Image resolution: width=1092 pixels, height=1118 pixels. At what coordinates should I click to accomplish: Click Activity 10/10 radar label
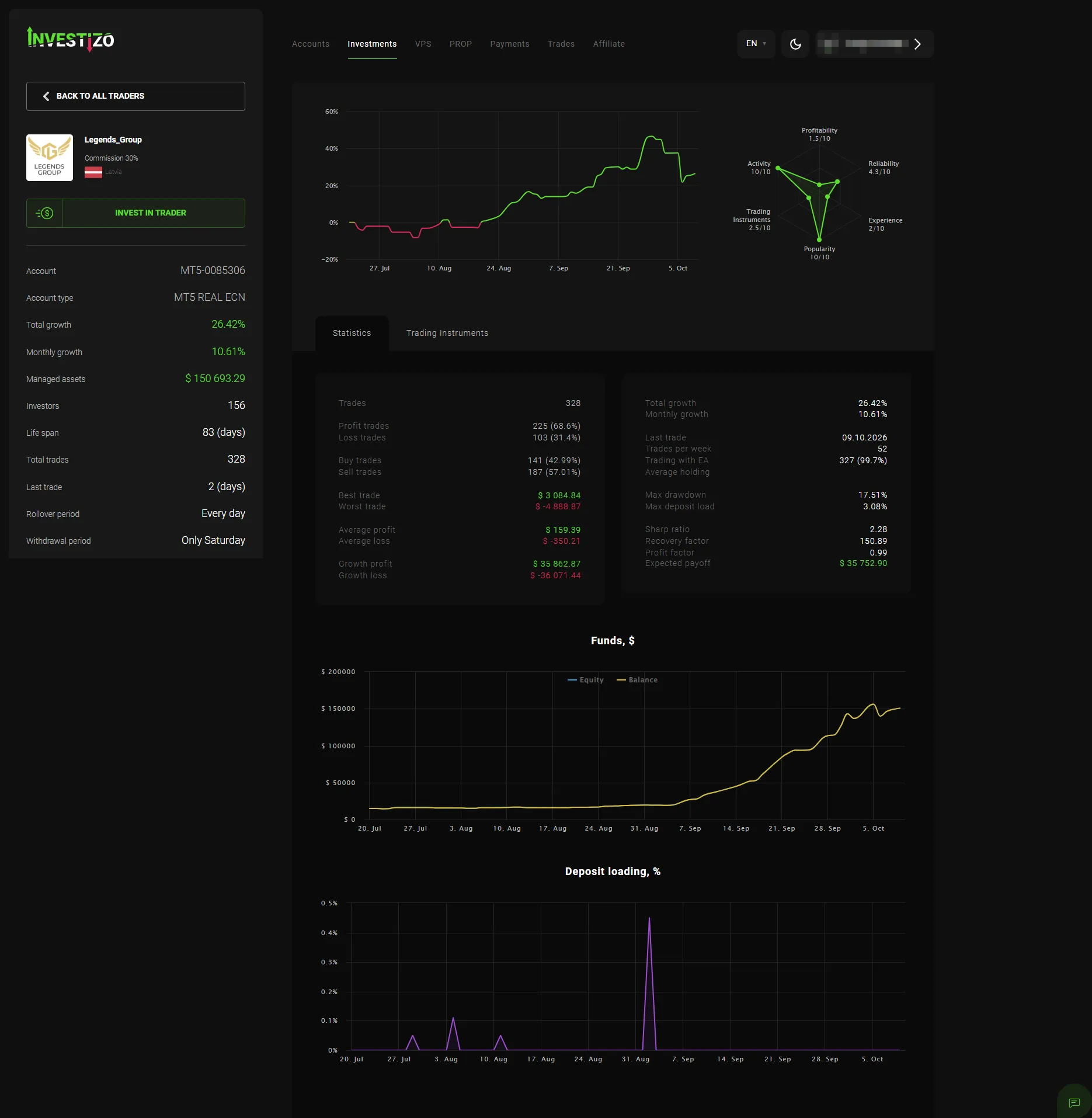(x=759, y=168)
